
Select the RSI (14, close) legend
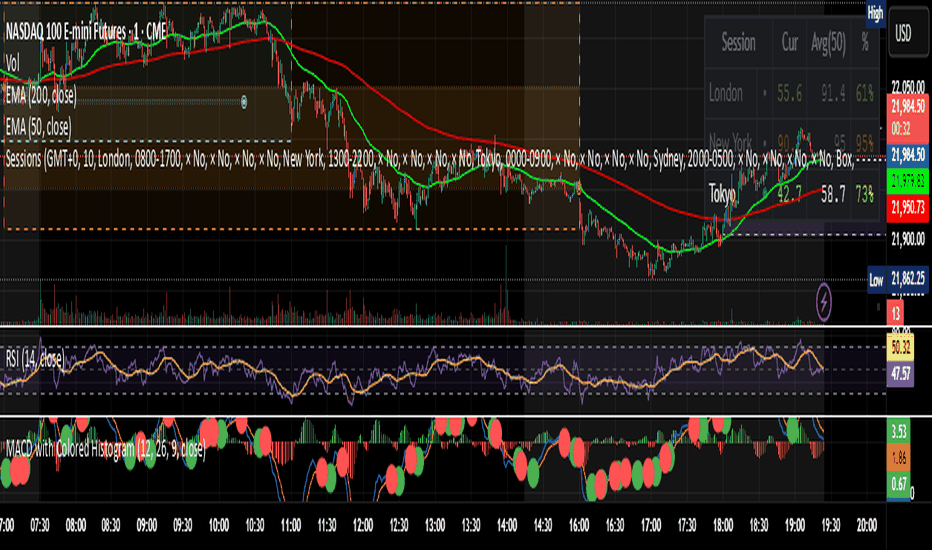pyautogui.click(x=35, y=359)
